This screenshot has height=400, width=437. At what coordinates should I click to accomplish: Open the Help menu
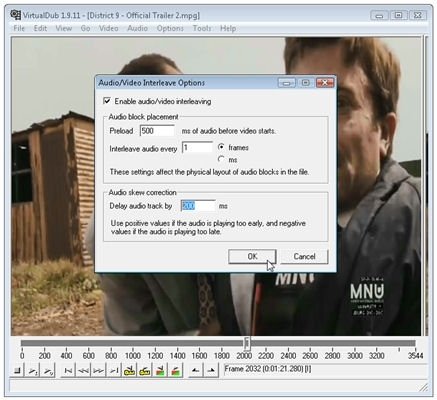coord(228,28)
